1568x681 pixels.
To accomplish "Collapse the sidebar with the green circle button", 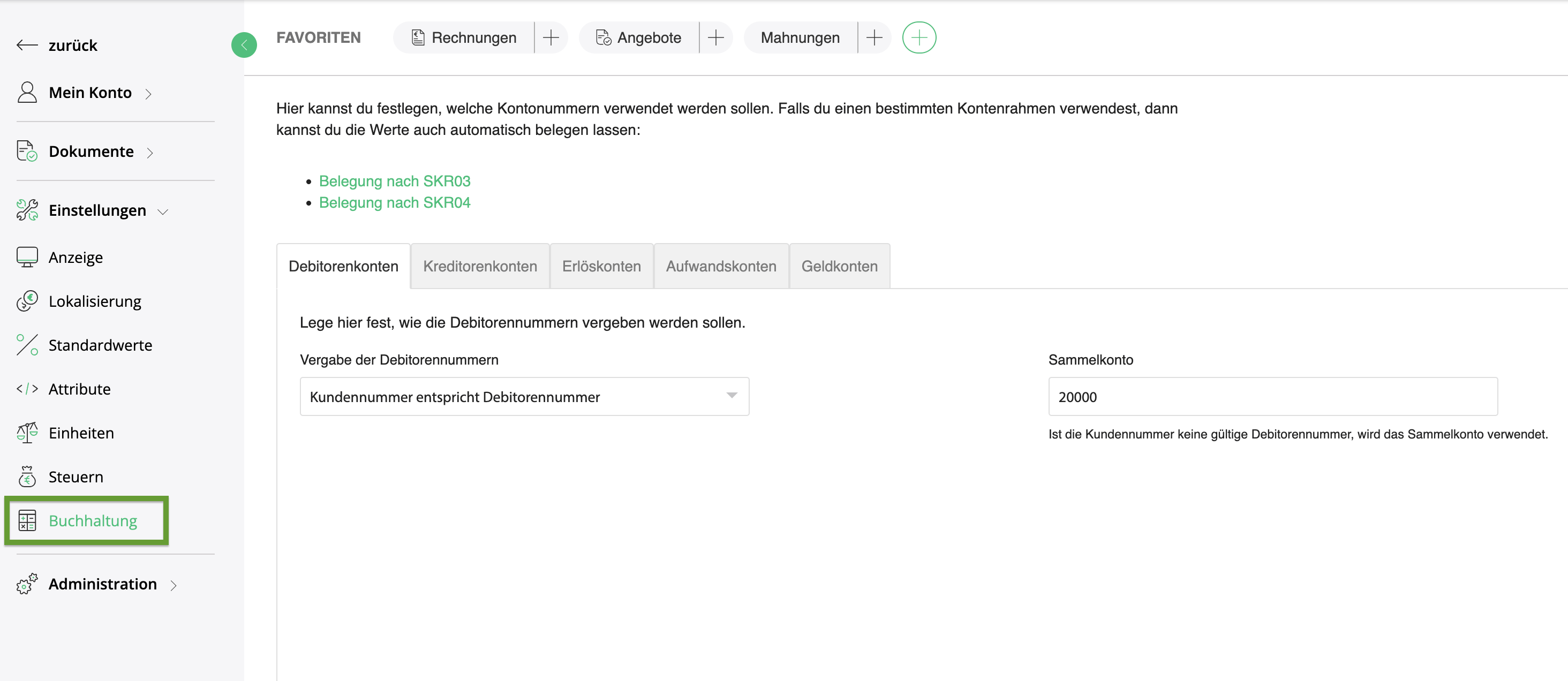I will 244,44.
